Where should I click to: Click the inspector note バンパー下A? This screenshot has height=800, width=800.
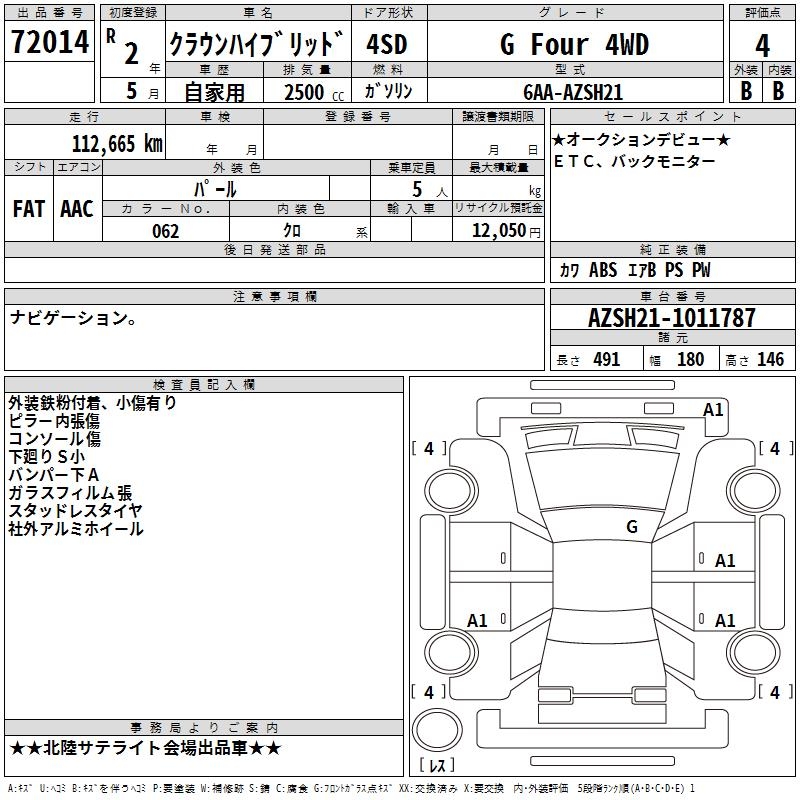click(54, 475)
